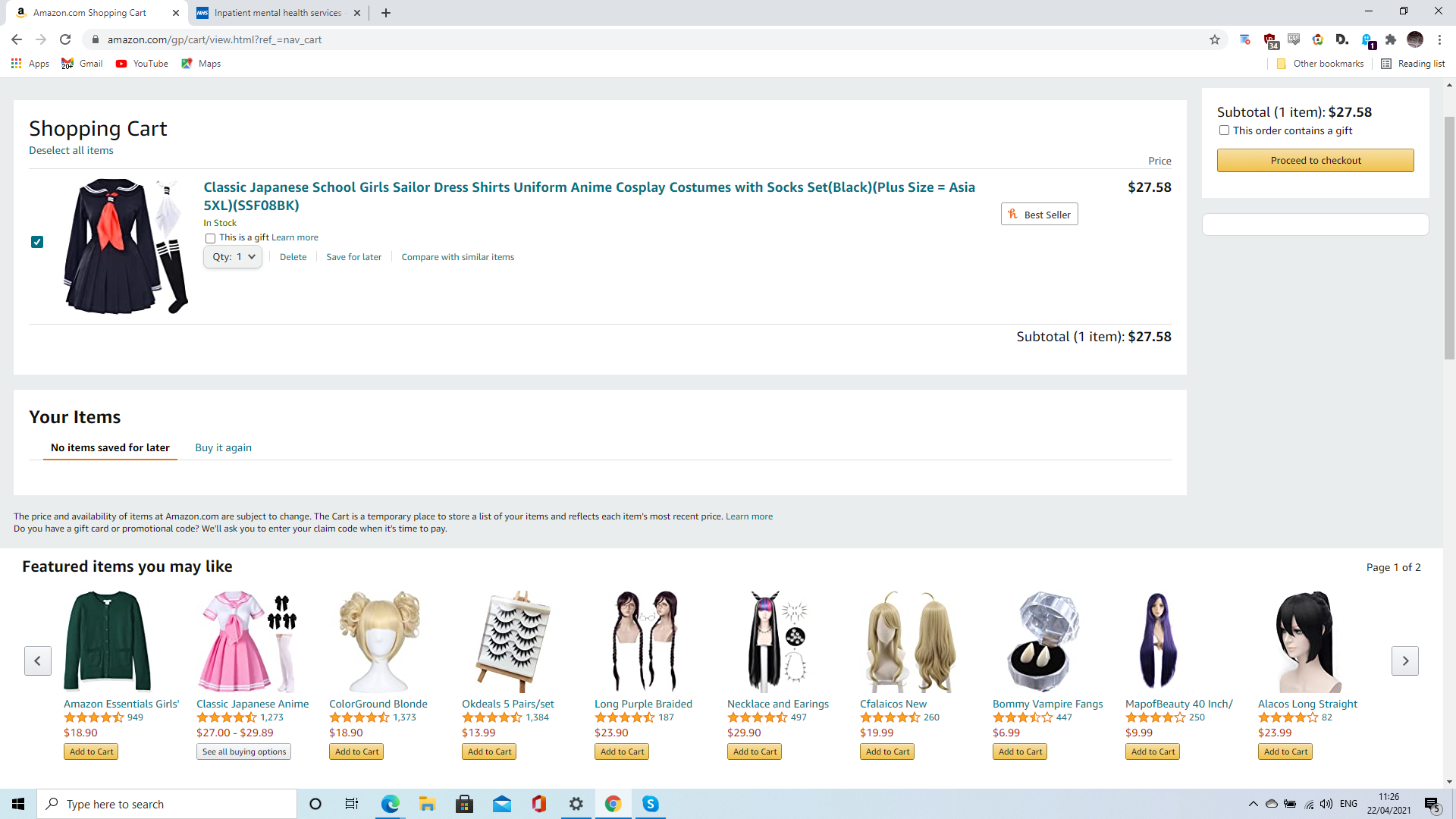Bookmark this page with the star icon
Image resolution: width=1456 pixels, height=819 pixels.
(1215, 39)
